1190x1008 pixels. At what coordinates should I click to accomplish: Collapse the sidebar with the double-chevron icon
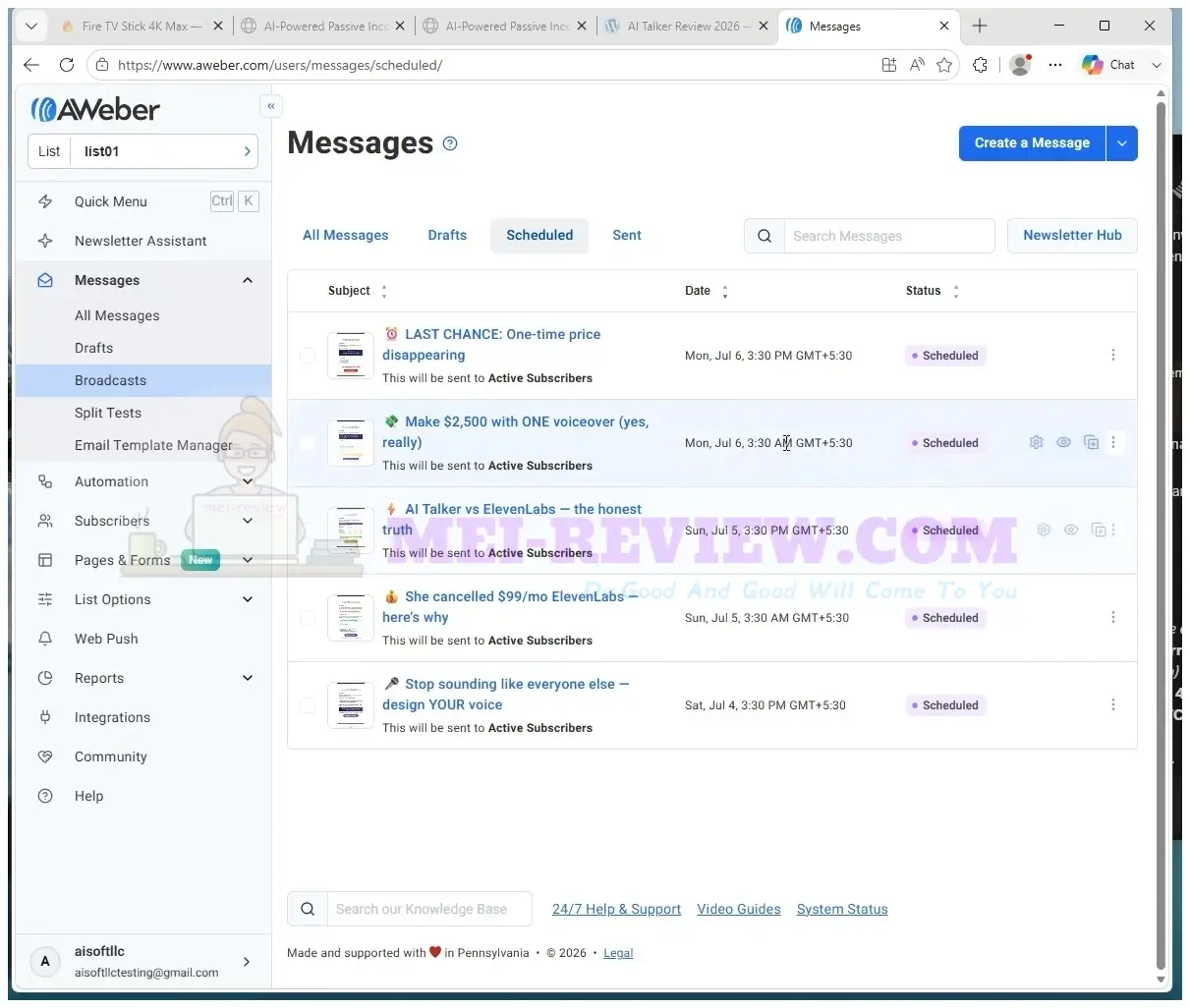(271, 106)
